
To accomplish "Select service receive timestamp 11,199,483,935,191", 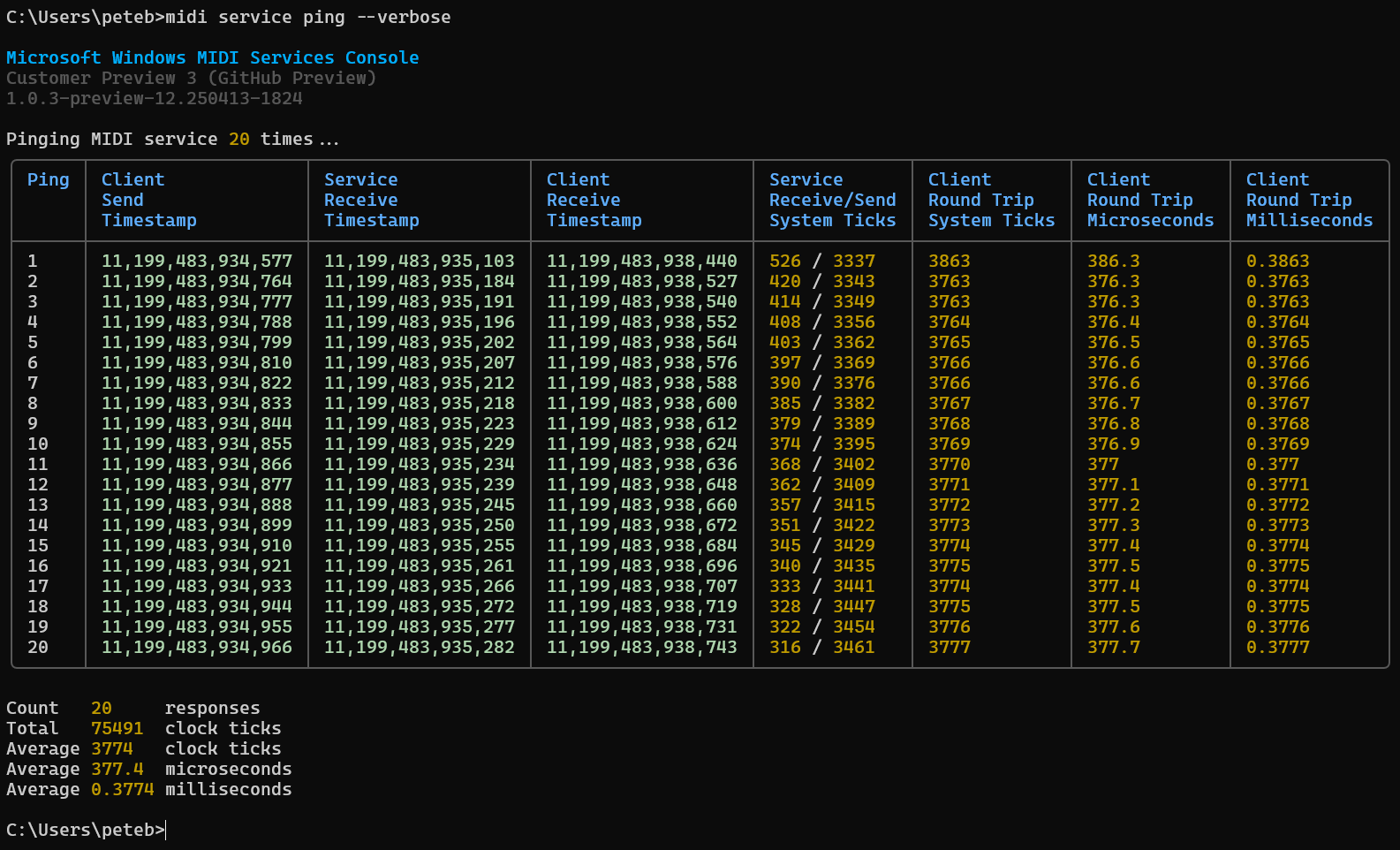I will 420,301.
